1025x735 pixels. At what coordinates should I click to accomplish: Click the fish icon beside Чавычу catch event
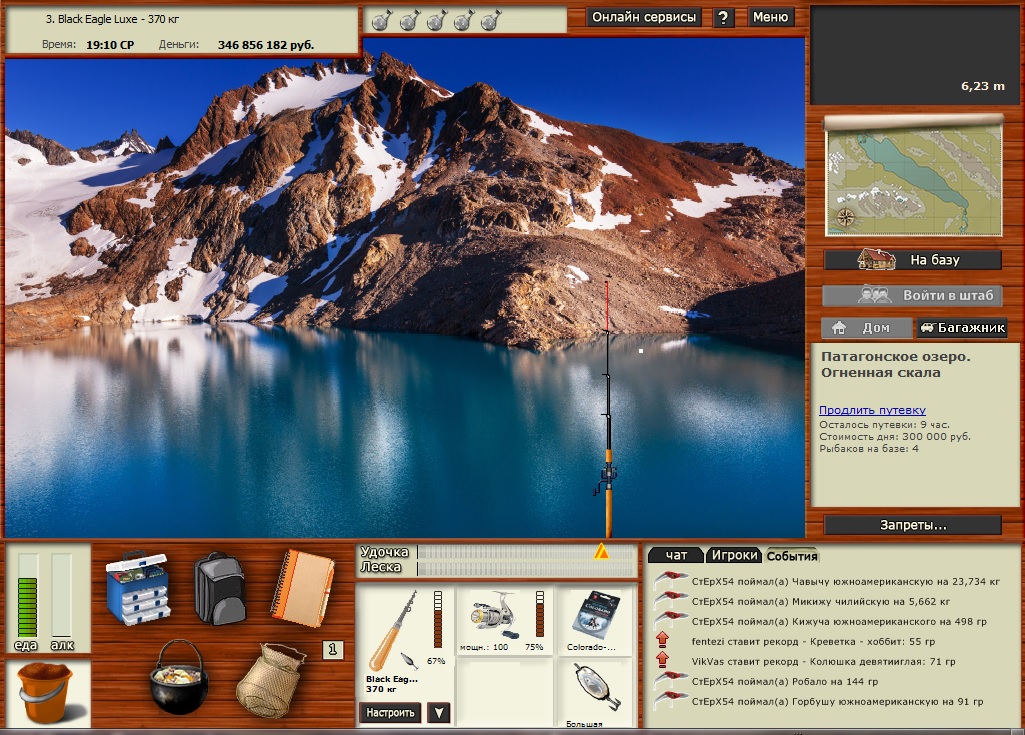tap(671, 580)
